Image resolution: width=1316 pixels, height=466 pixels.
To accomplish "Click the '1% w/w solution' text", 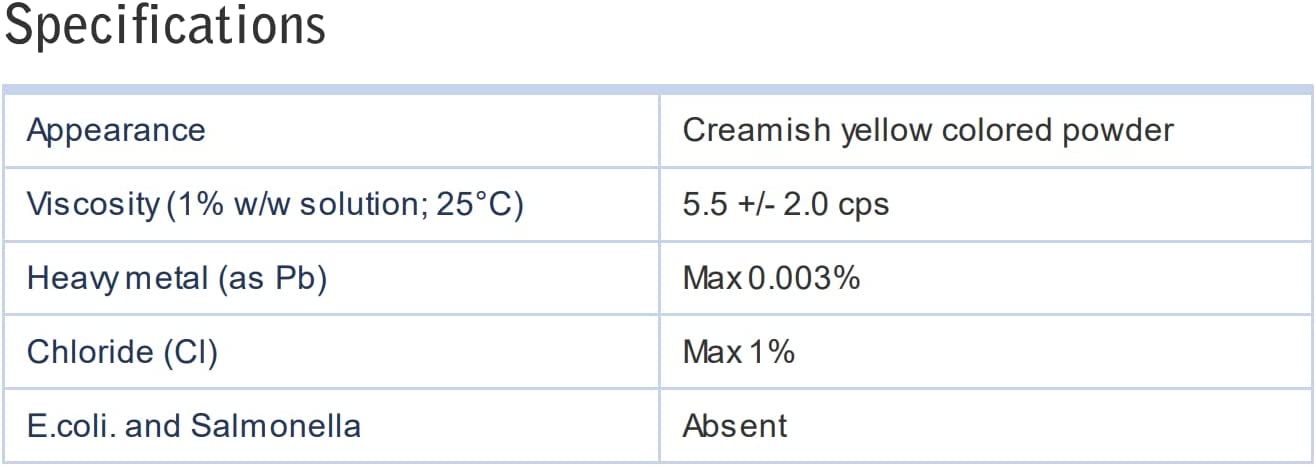I will coord(306,204).
